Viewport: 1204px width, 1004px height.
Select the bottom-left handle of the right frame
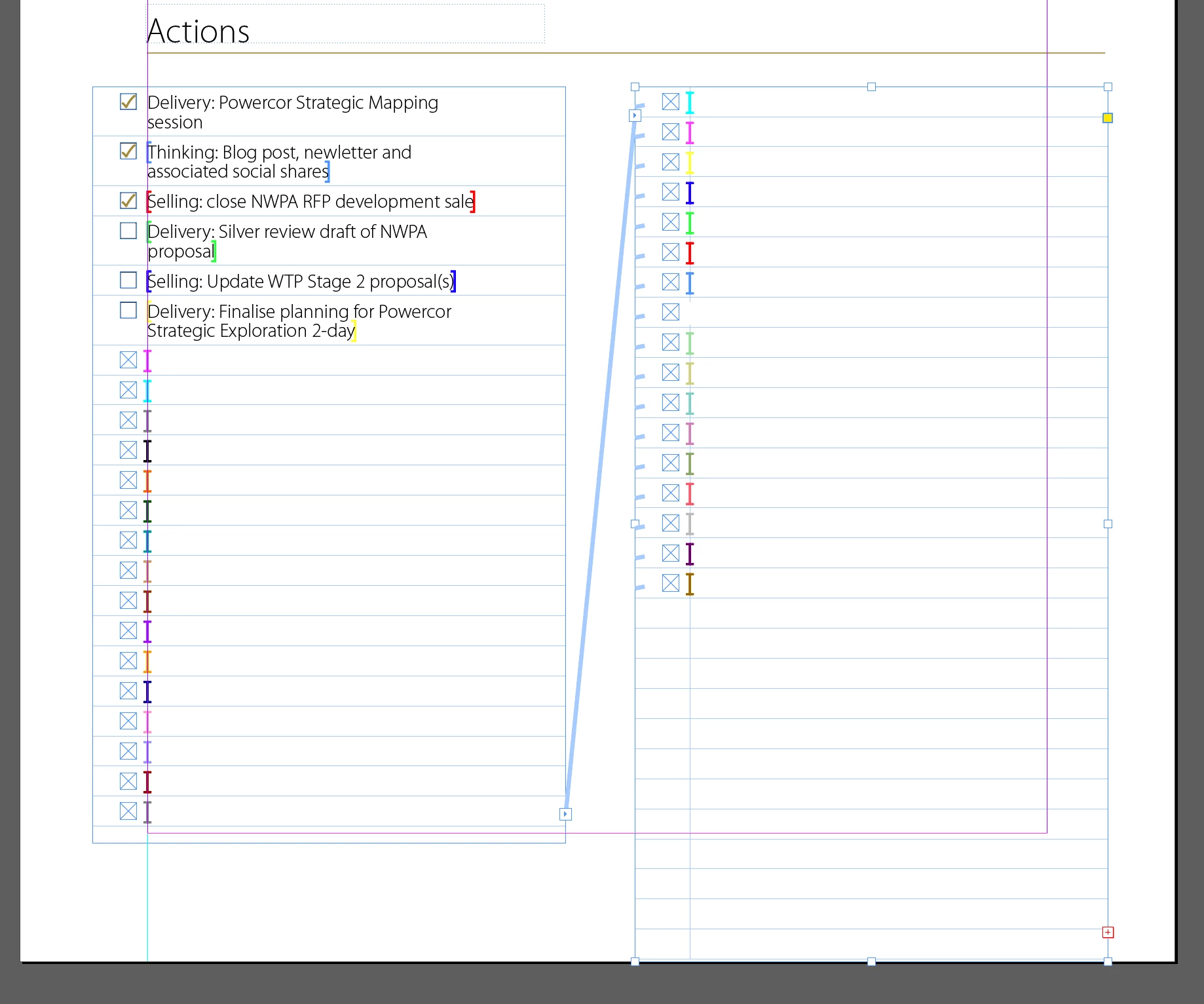[x=635, y=961]
